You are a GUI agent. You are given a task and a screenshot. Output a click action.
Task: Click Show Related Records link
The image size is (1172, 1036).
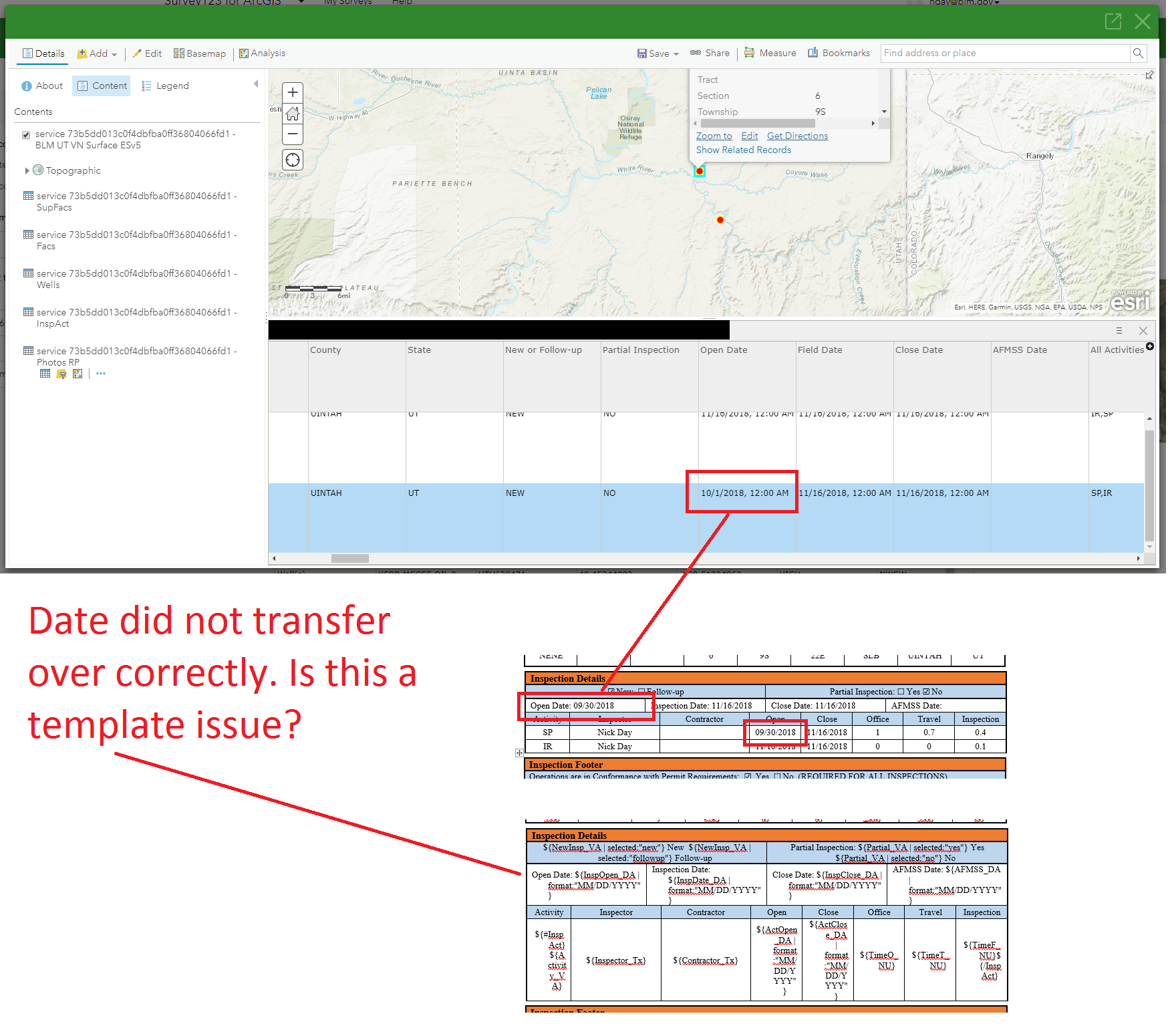click(743, 150)
